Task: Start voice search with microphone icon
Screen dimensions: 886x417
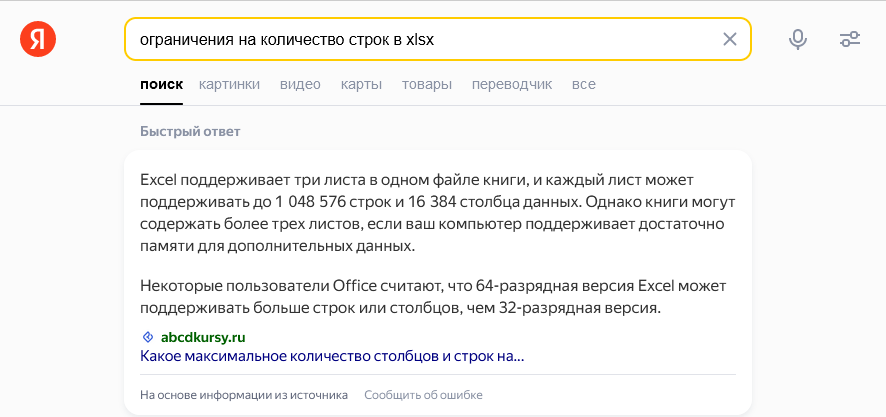Action: click(798, 40)
